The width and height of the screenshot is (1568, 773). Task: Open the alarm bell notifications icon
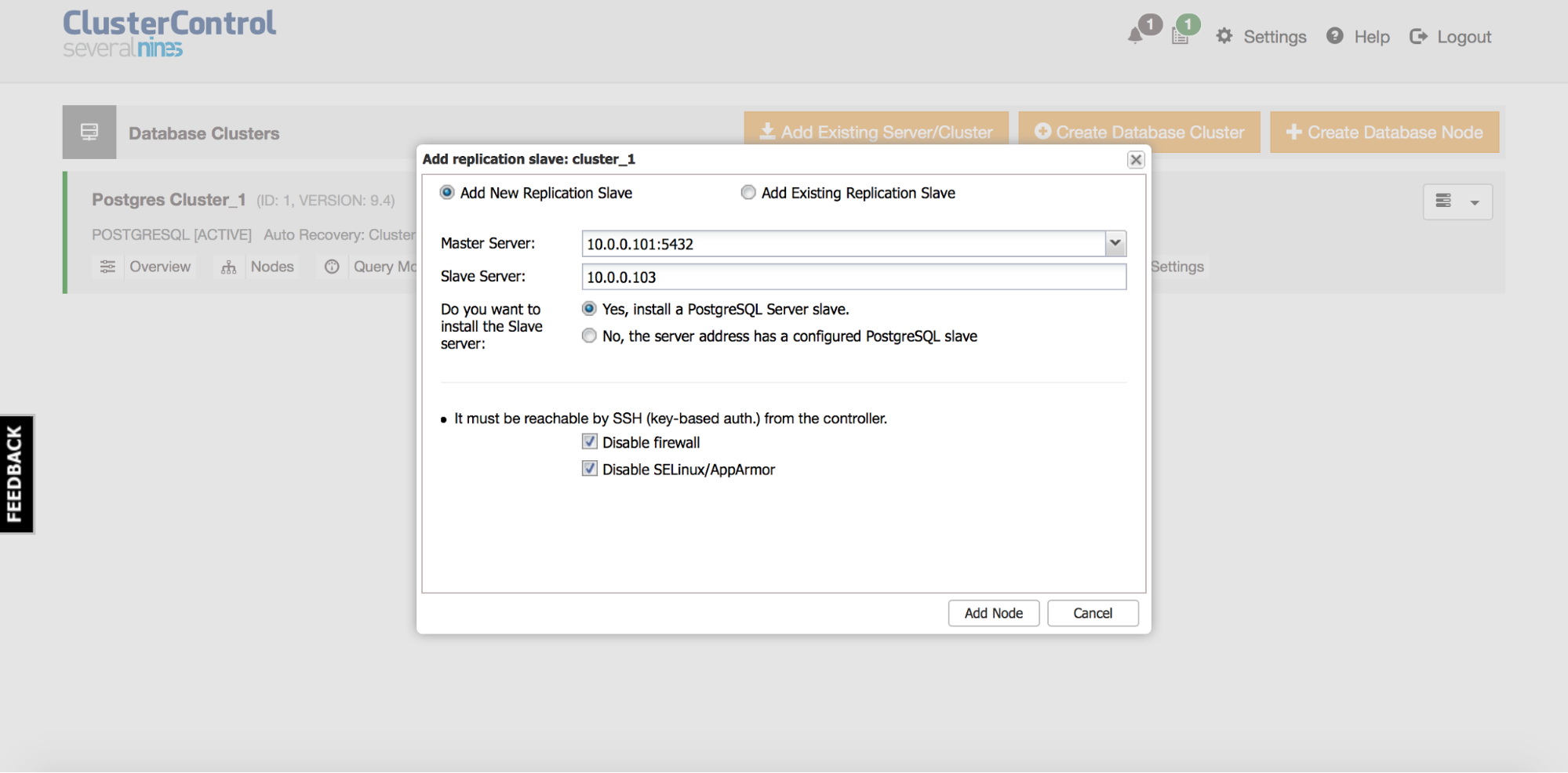click(x=1135, y=35)
